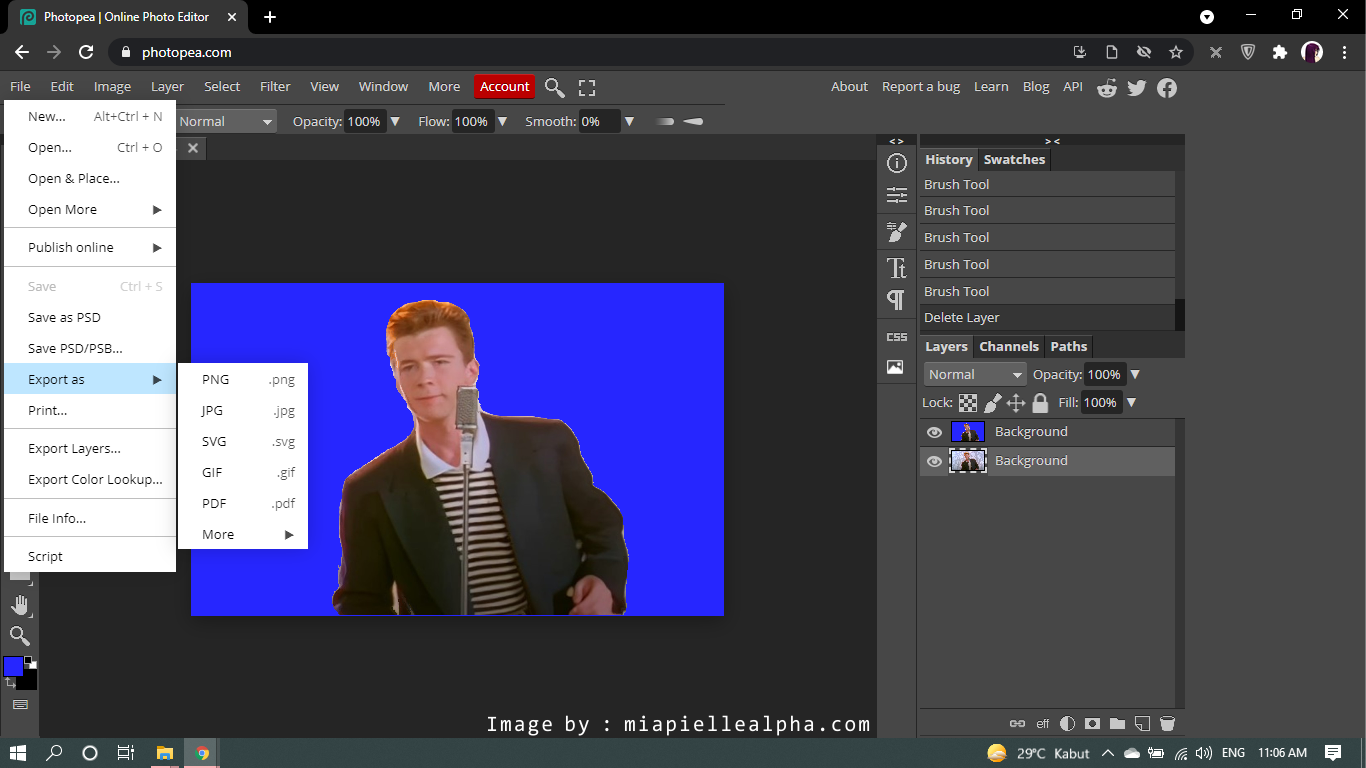Screen dimensions: 1366x768
Task: Click the black background color swatch
Action: pos(30,681)
